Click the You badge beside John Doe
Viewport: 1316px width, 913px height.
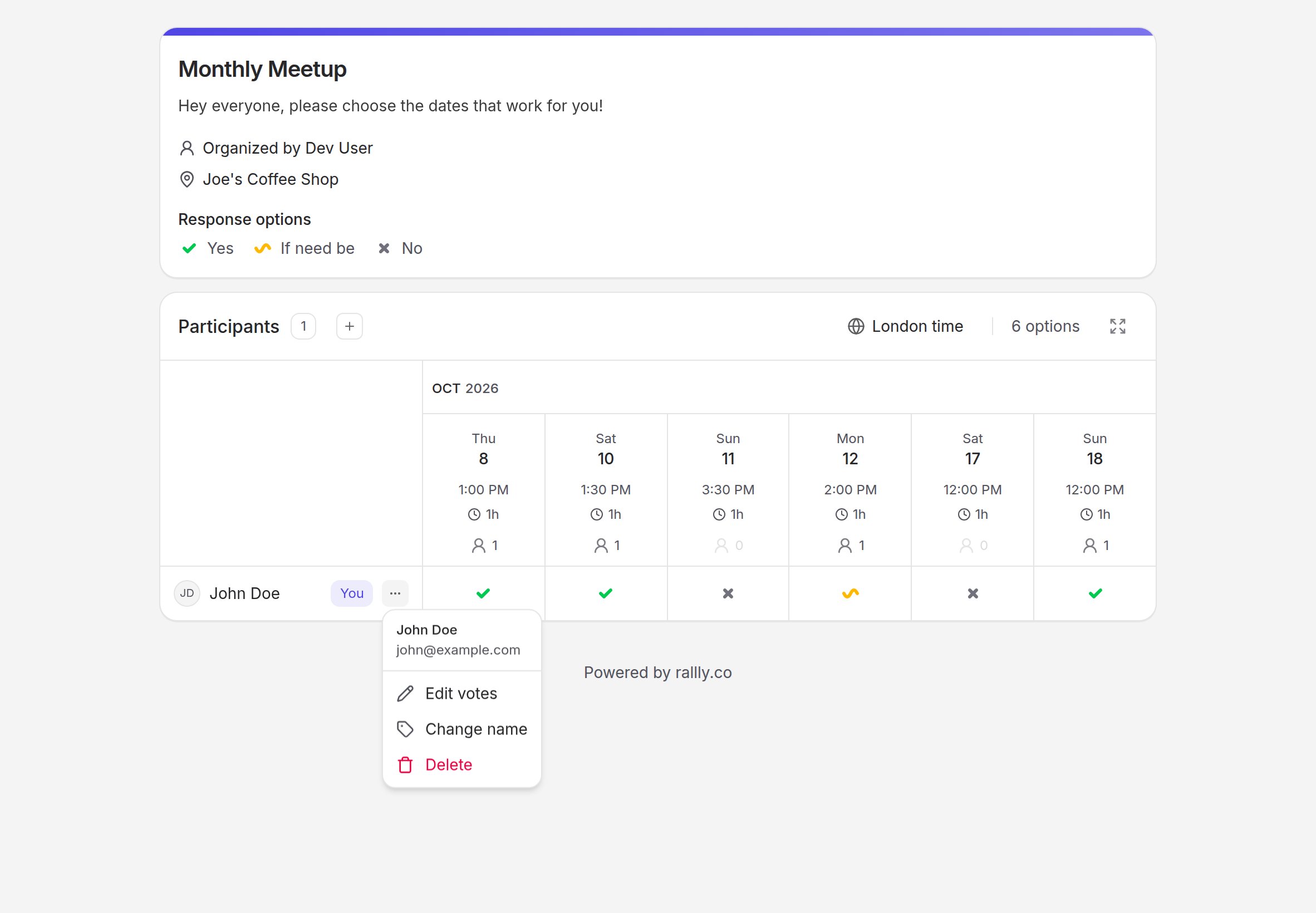[x=351, y=593]
